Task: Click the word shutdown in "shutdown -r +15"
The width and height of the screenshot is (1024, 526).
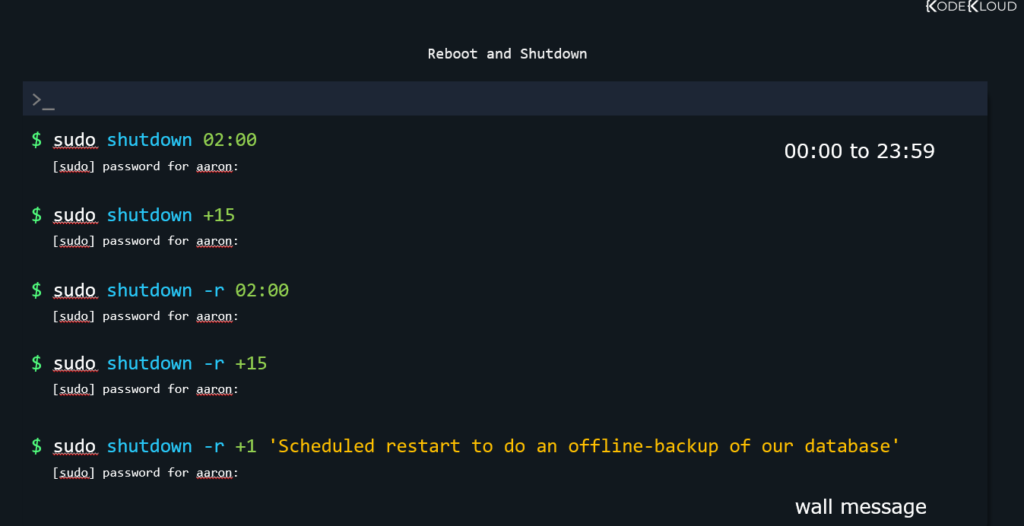Action: [149, 363]
